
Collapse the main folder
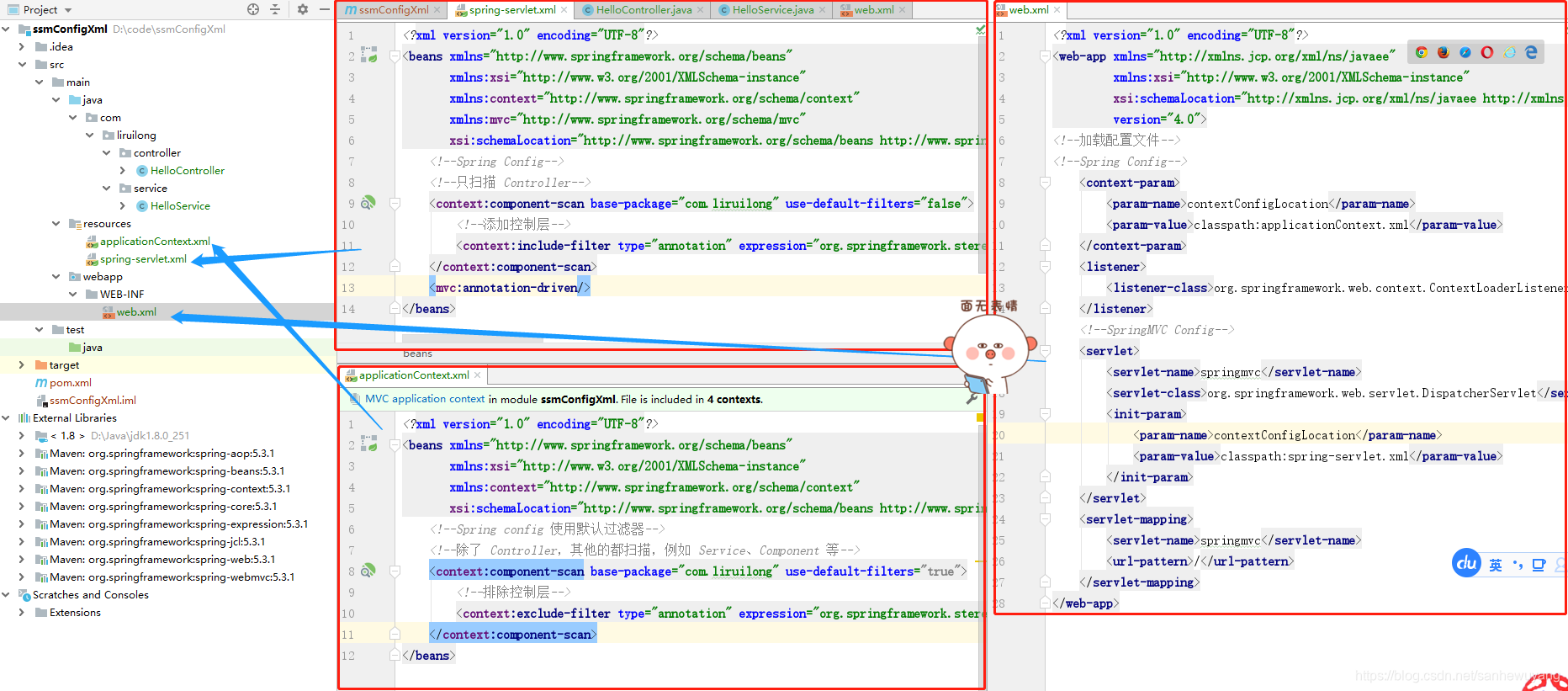[39, 82]
